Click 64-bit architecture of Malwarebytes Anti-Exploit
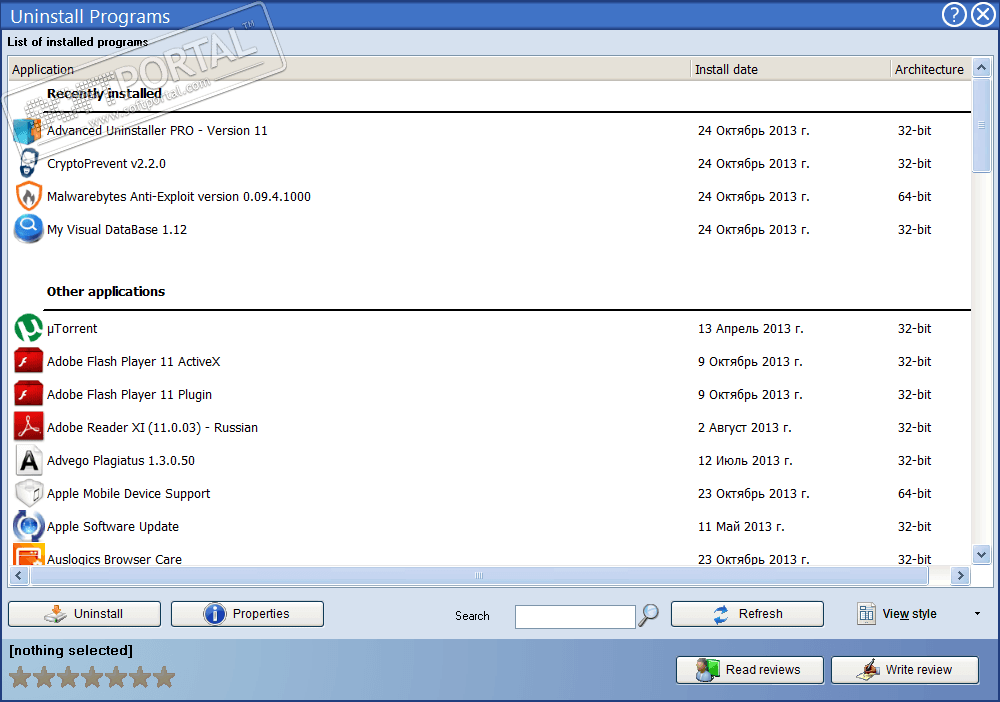This screenshot has width=1000, height=702. 915,197
